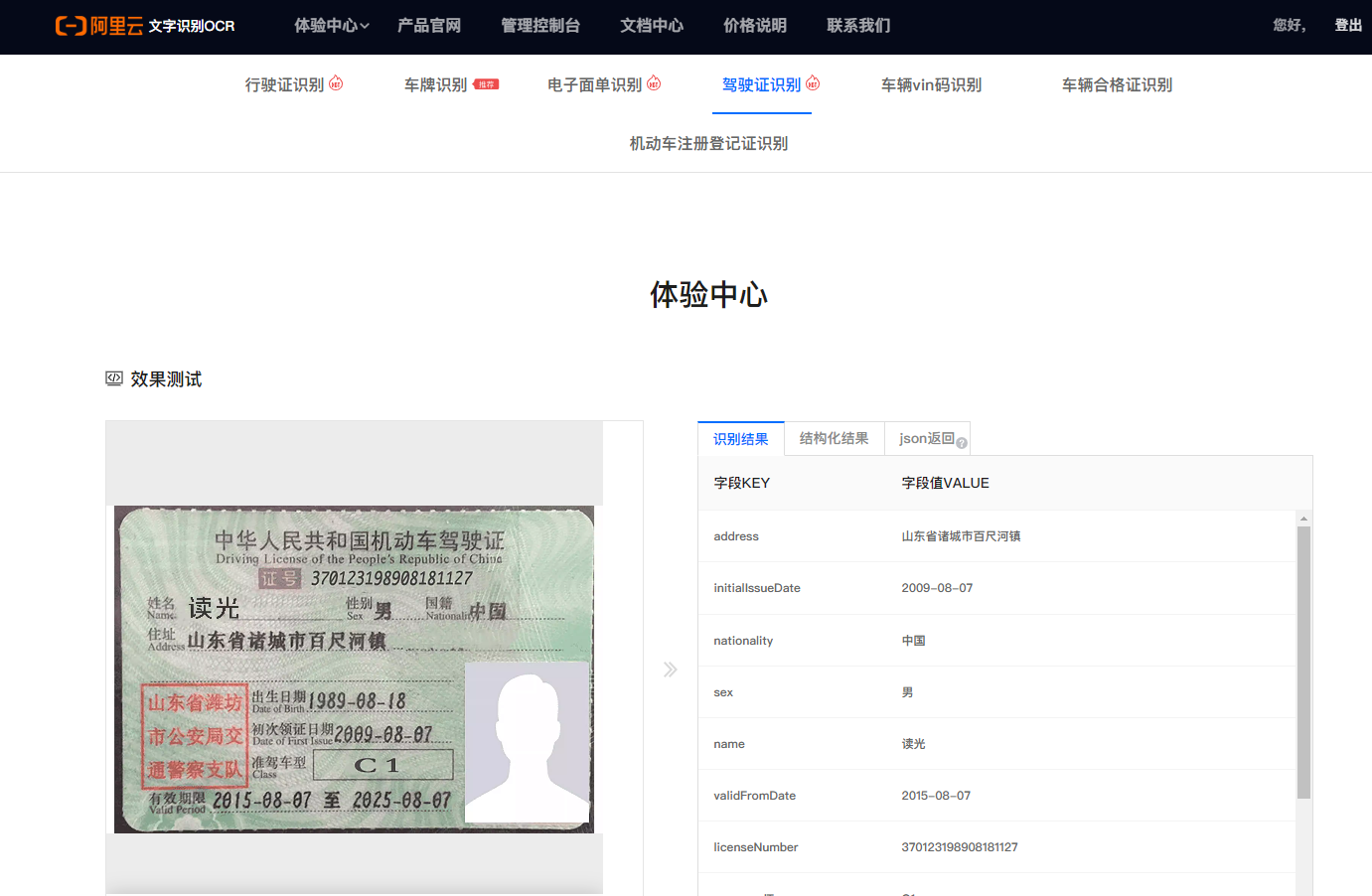Click the hot badge next to 电子面单识别
This screenshot has width=1372, height=896.
[x=654, y=82]
